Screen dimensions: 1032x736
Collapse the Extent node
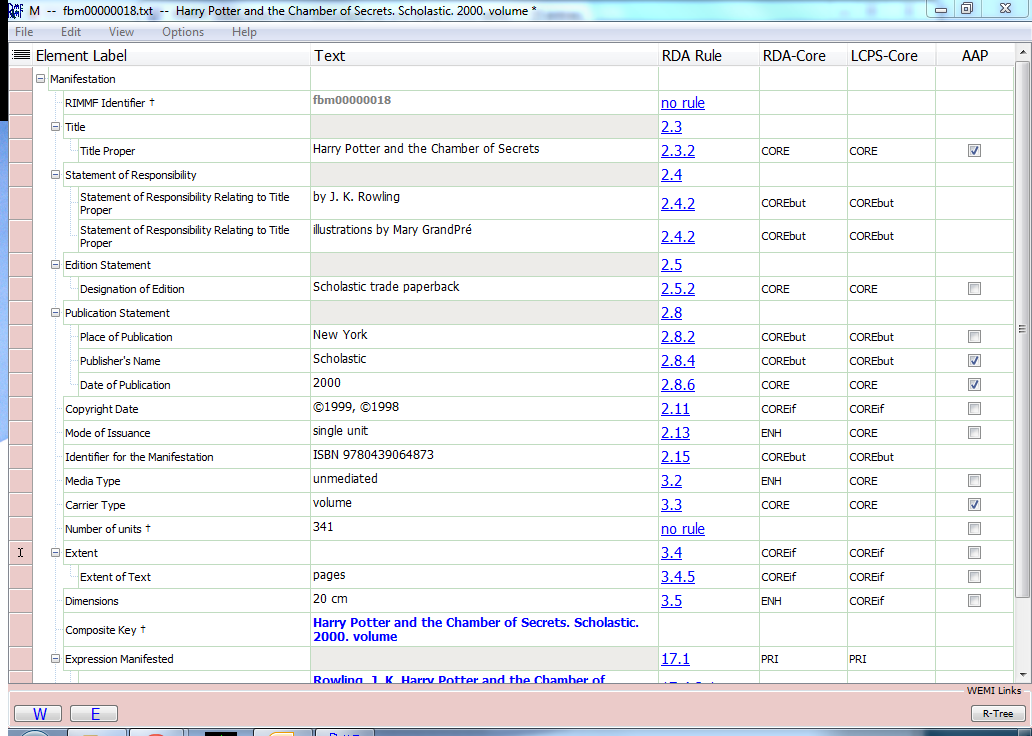pos(56,552)
